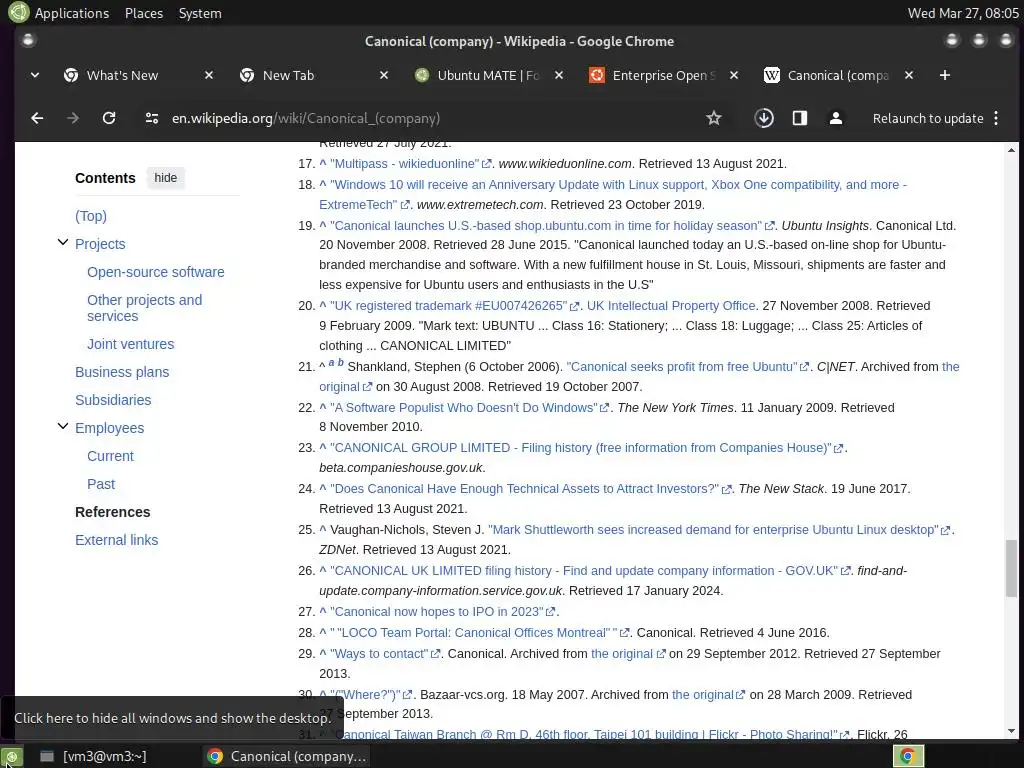This screenshot has height=768, width=1024.
Task: Go to Other projects and services section
Action: (144, 308)
